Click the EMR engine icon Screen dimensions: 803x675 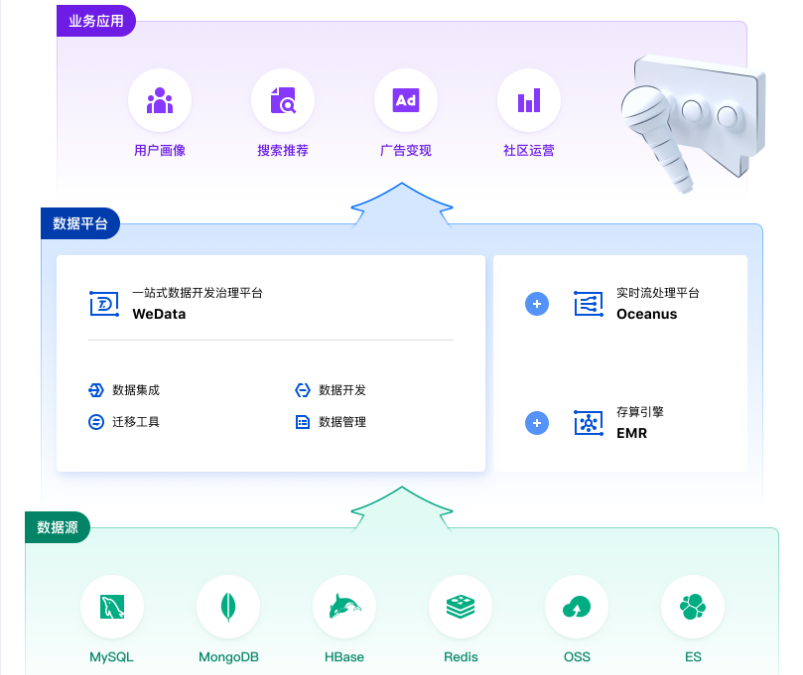click(x=588, y=423)
